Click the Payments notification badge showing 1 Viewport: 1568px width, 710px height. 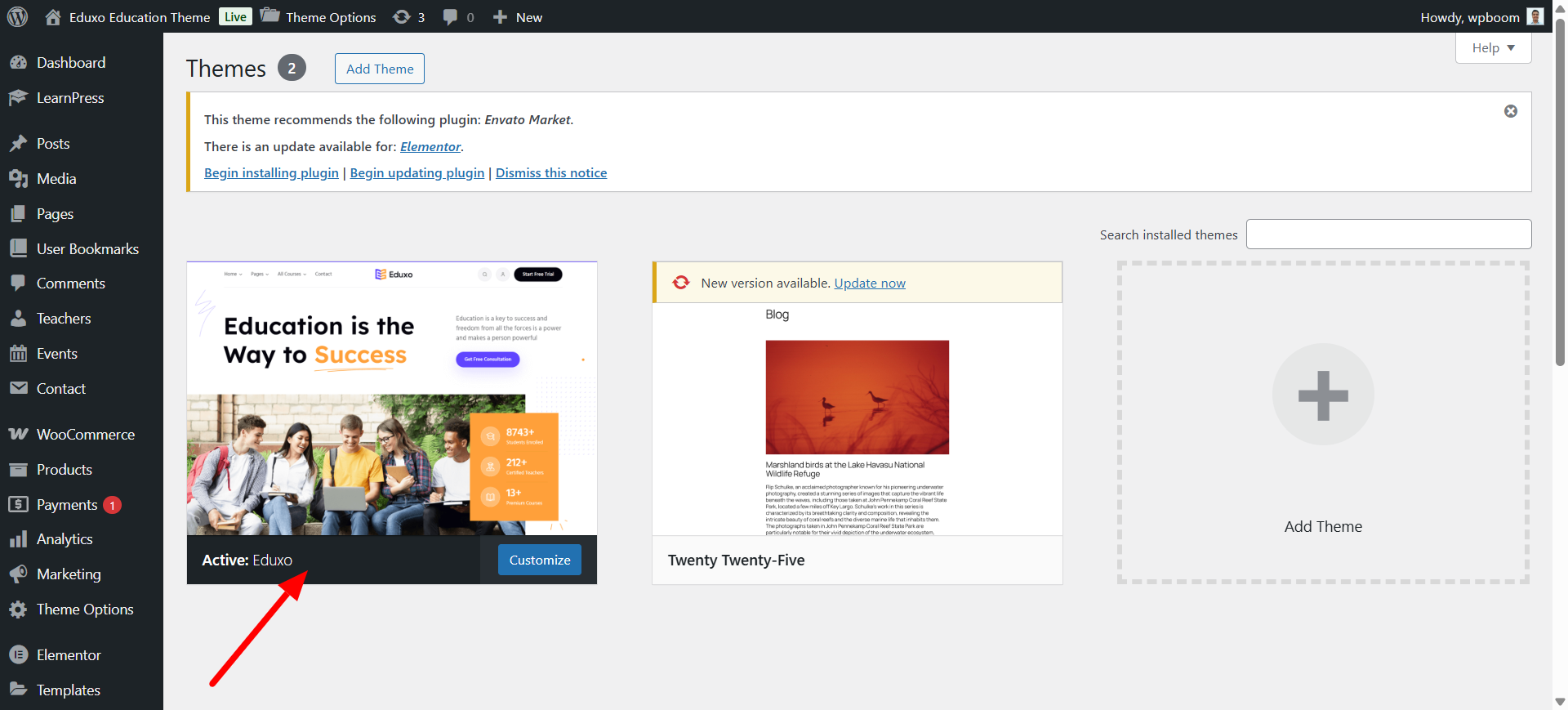[x=112, y=505]
